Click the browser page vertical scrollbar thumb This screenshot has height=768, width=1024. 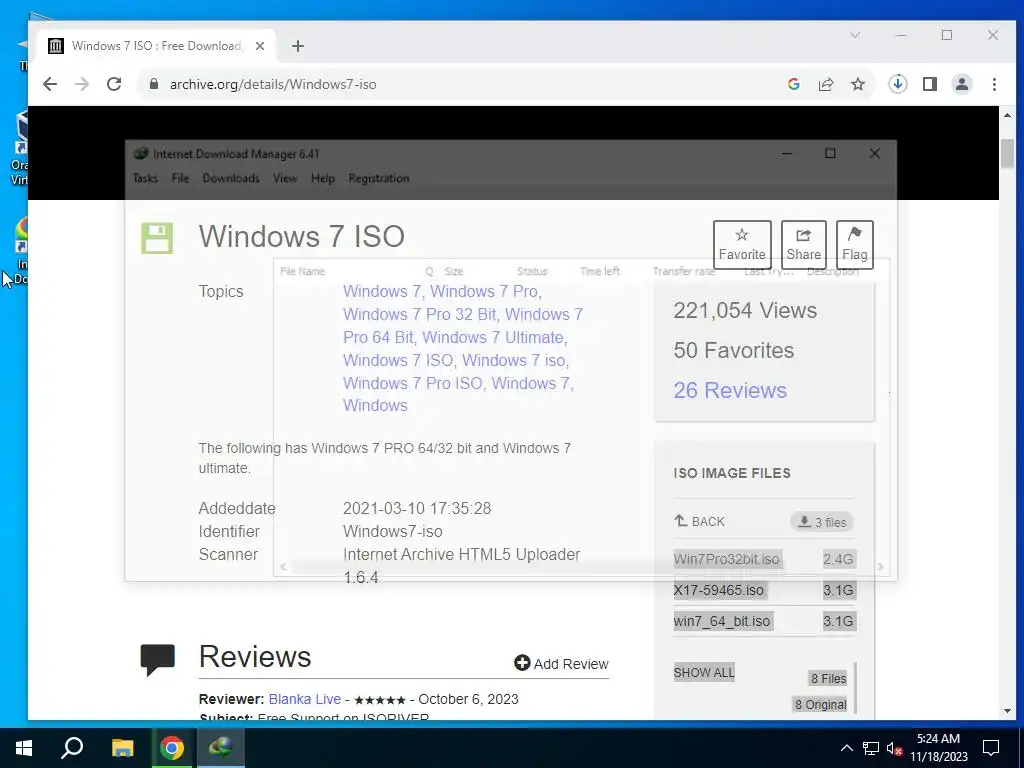click(x=1007, y=153)
